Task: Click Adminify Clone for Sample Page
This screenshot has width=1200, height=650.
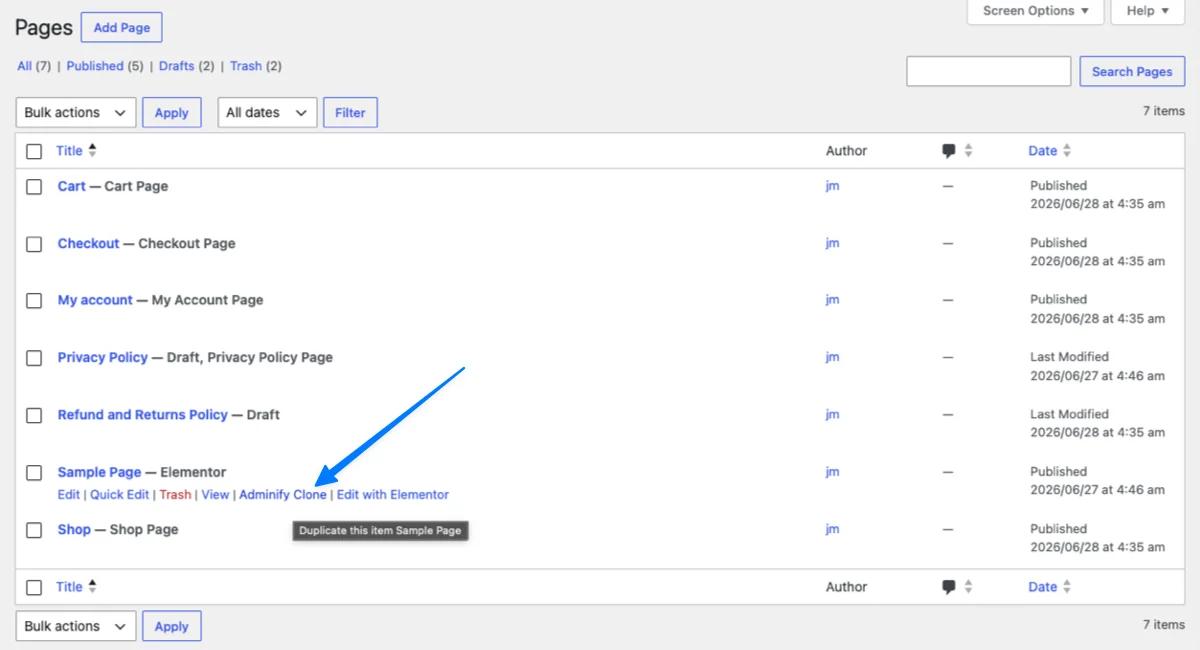Action: click(x=283, y=495)
